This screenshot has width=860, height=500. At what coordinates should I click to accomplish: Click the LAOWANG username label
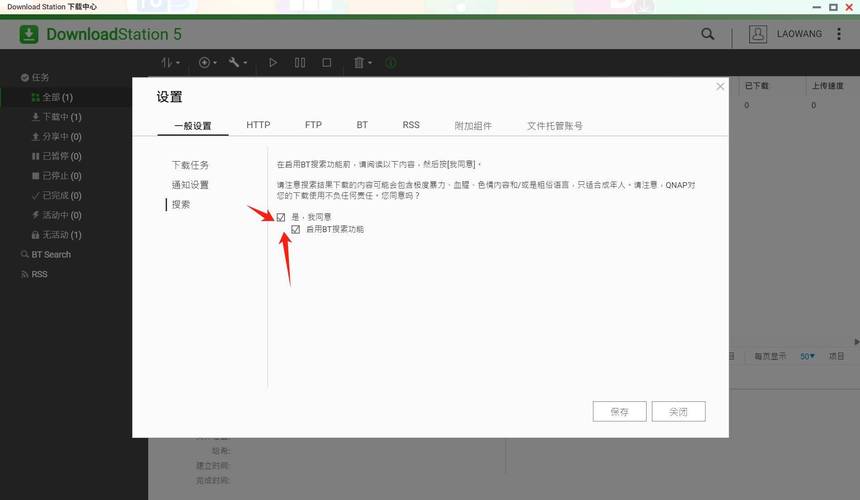click(799, 34)
